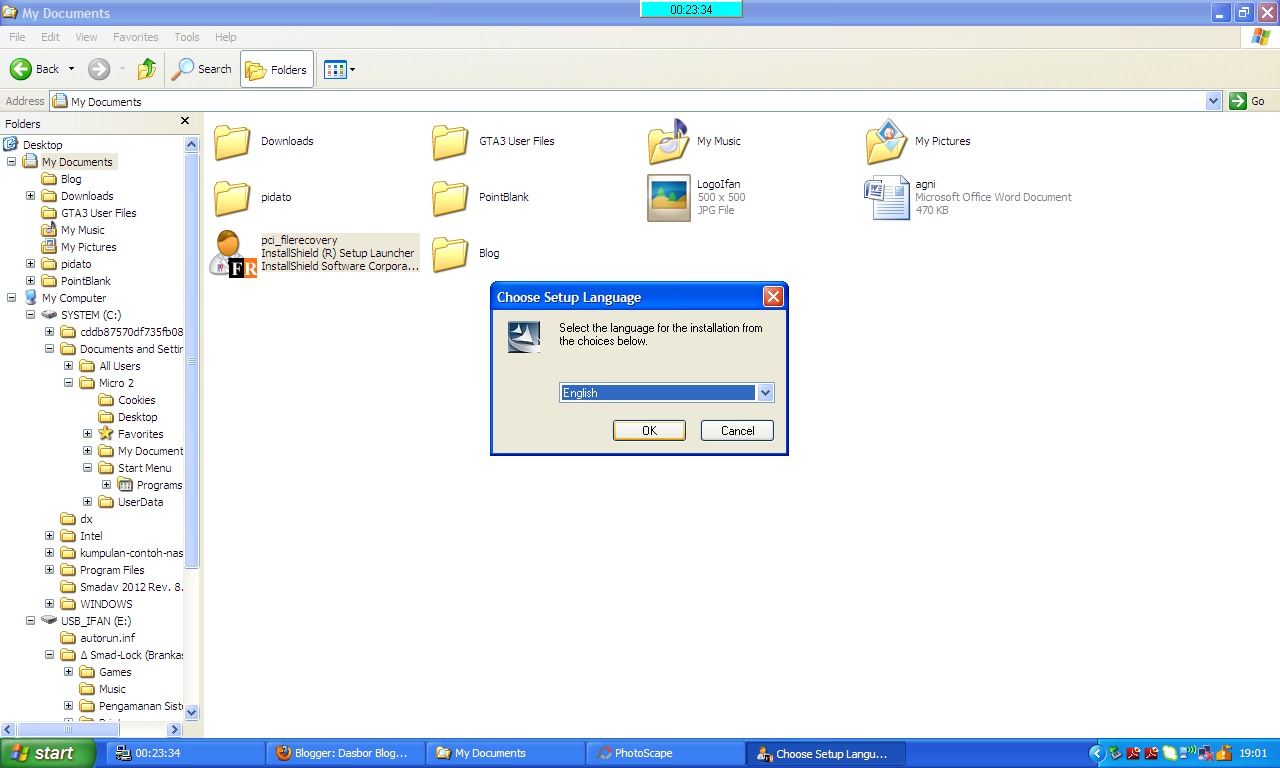This screenshot has width=1280, height=768.
Task: Collapse the SYSTEM (C:) tree node
Action: coord(29,314)
